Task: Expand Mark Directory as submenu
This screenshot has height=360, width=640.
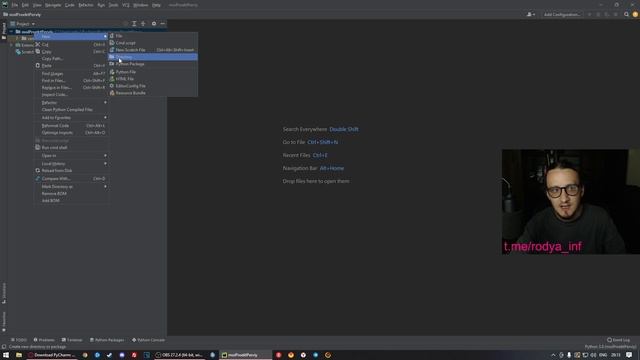Action: pos(71,187)
